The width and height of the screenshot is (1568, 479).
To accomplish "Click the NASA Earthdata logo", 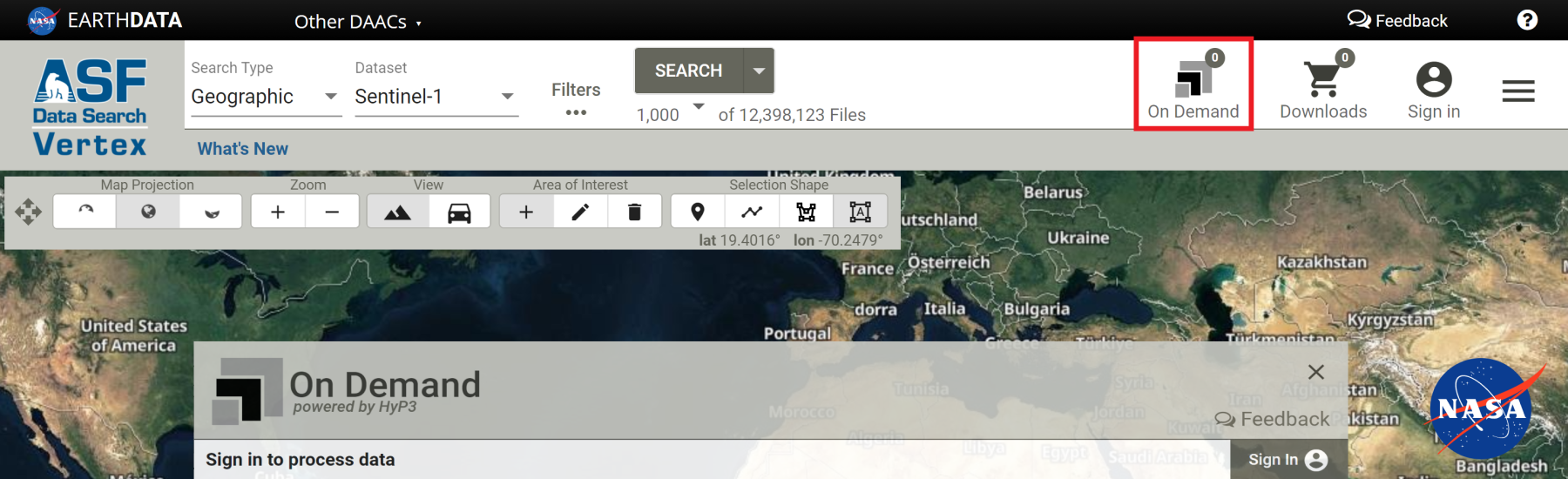I will tap(105, 20).
